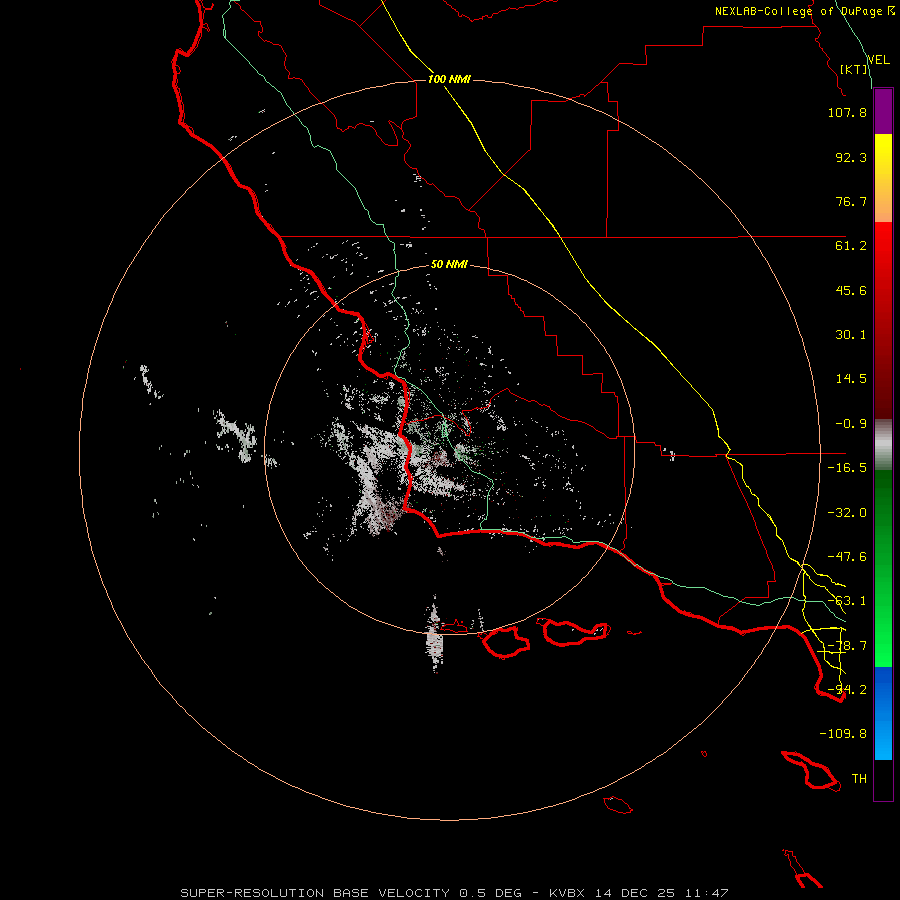Click the 14.5 velocity scale value
This screenshot has height=900, width=900.
coord(851,379)
